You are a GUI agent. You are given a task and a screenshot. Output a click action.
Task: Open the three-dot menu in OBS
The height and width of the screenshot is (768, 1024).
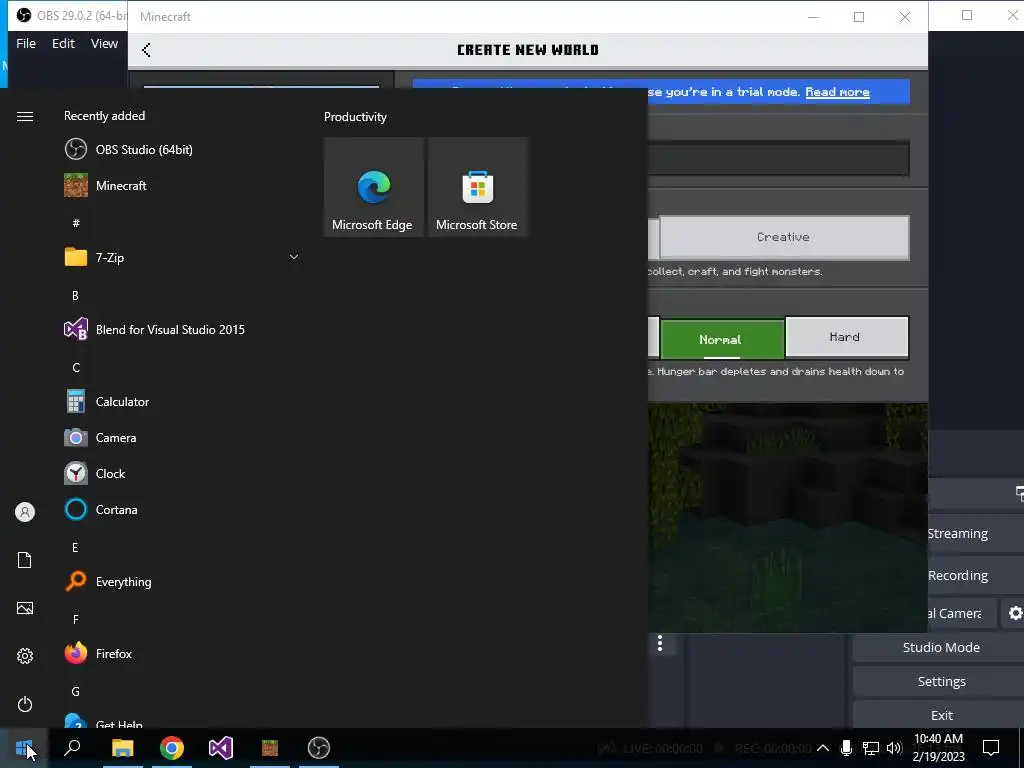pyautogui.click(x=660, y=644)
